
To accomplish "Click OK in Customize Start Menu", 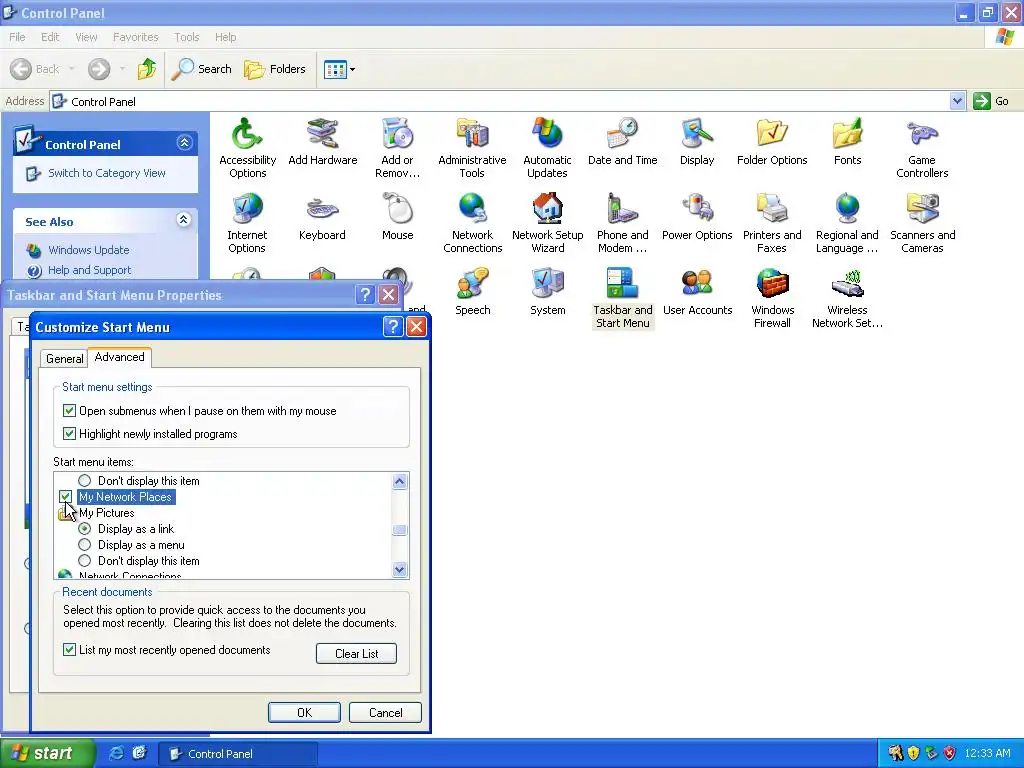I will point(304,712).
